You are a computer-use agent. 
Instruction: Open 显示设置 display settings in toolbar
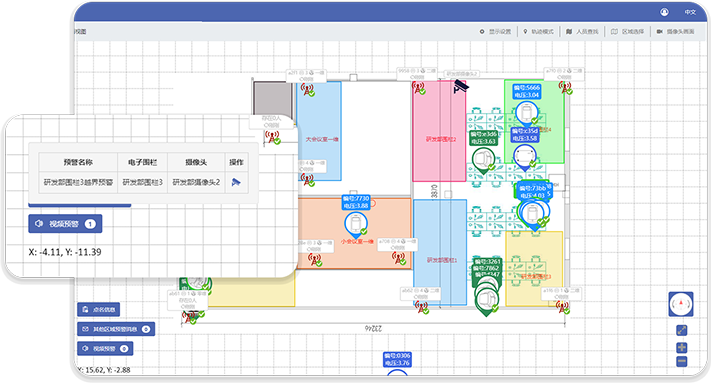[x=495, y=32]
